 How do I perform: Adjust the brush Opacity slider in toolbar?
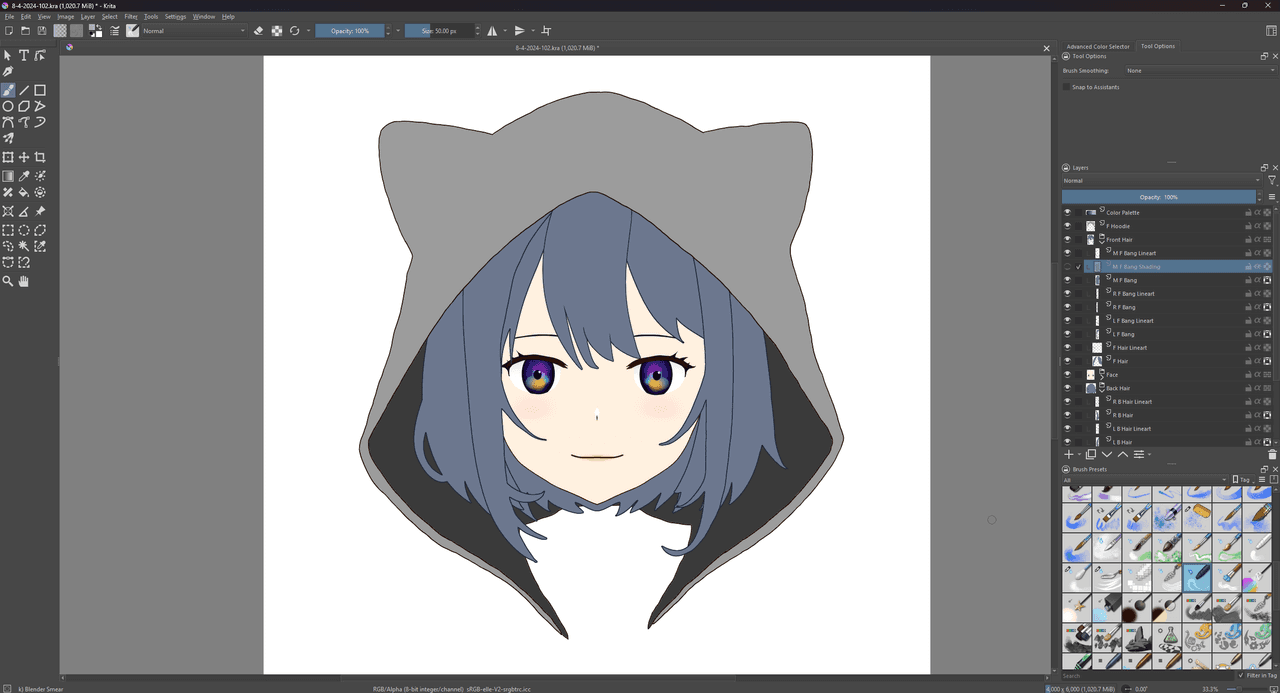click(349, 31)
